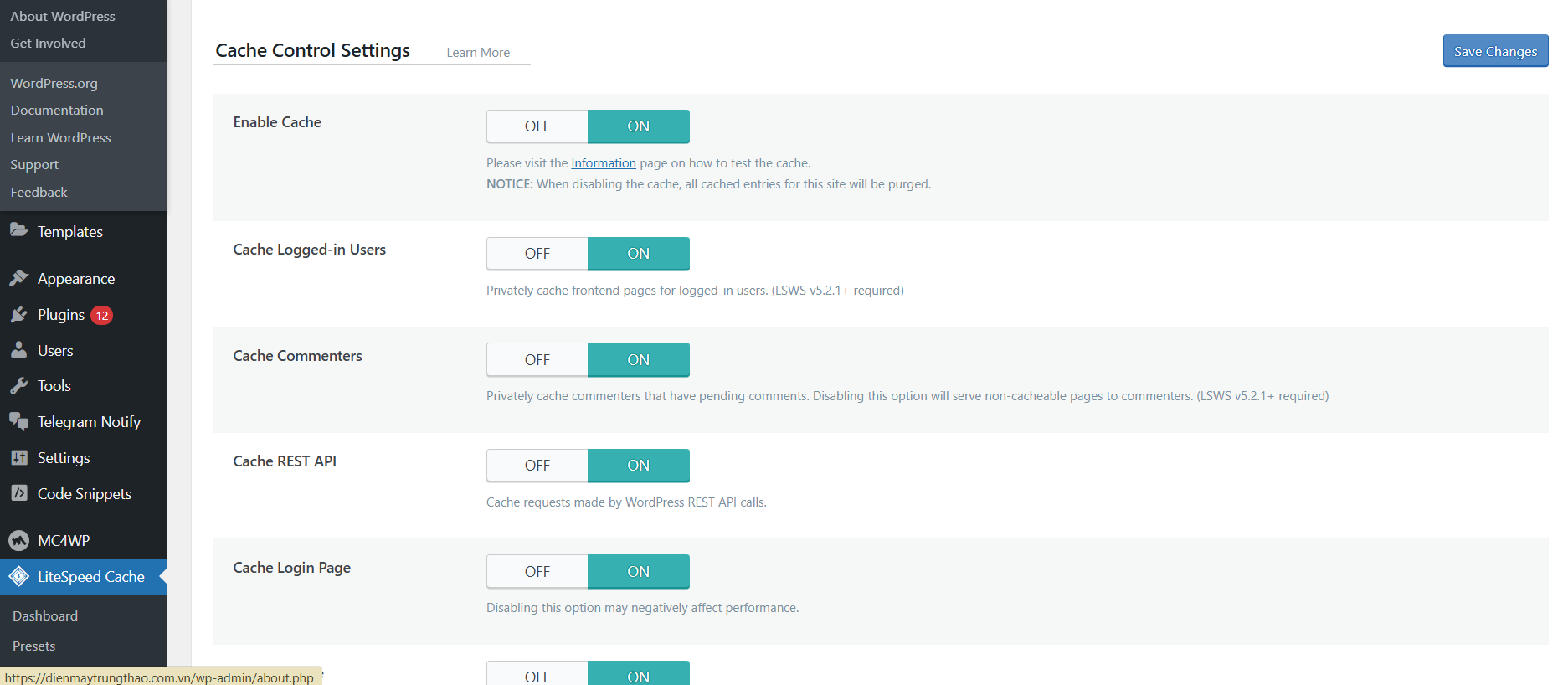Click the Tools wrench icon
Screen dimensions: 1568x685
(18, 385)
